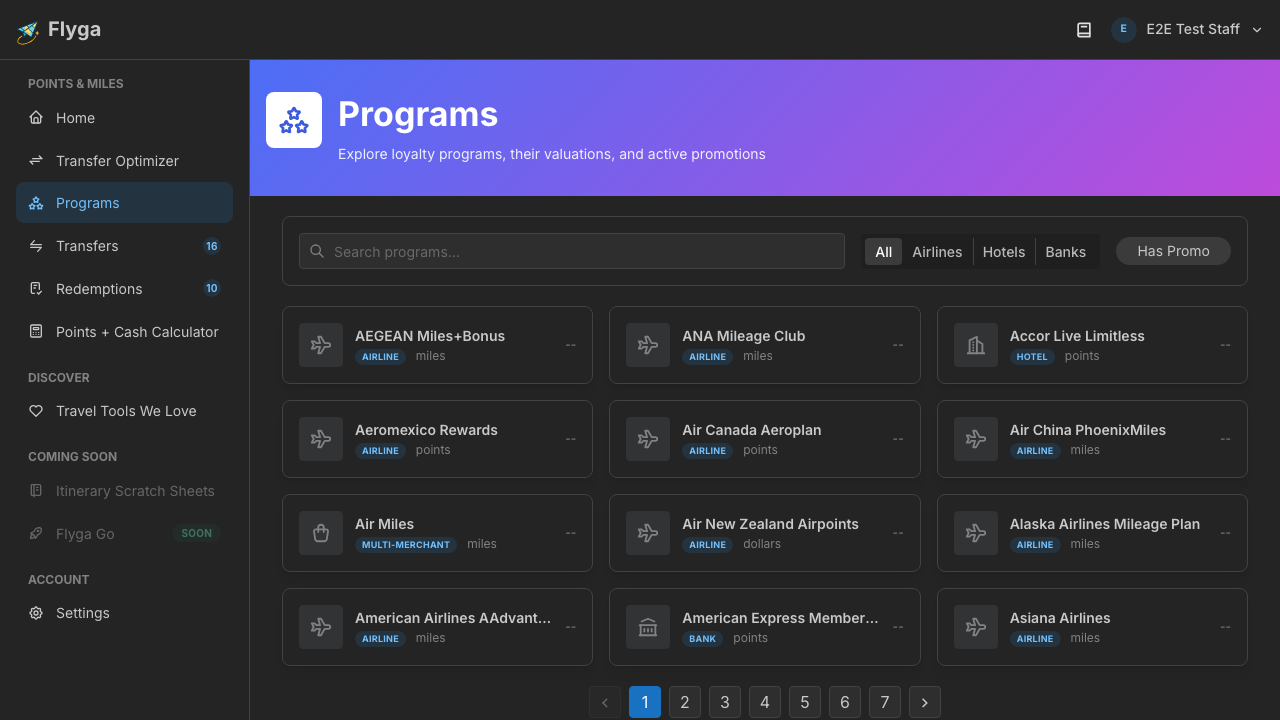Click the Air China PhoenixMiles airplane icon
The image size is (1280, 720).
[976, 439]
